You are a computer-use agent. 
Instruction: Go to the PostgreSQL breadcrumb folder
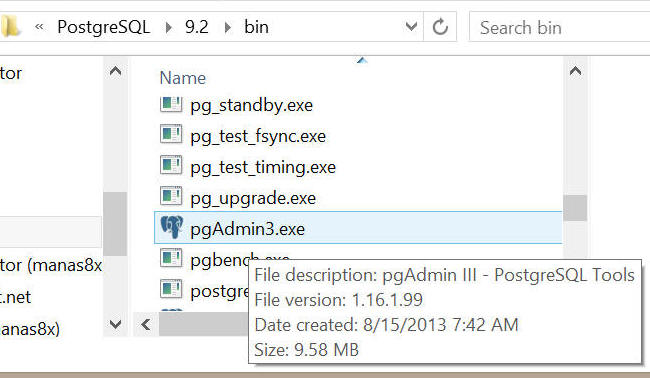coord(104,27)
